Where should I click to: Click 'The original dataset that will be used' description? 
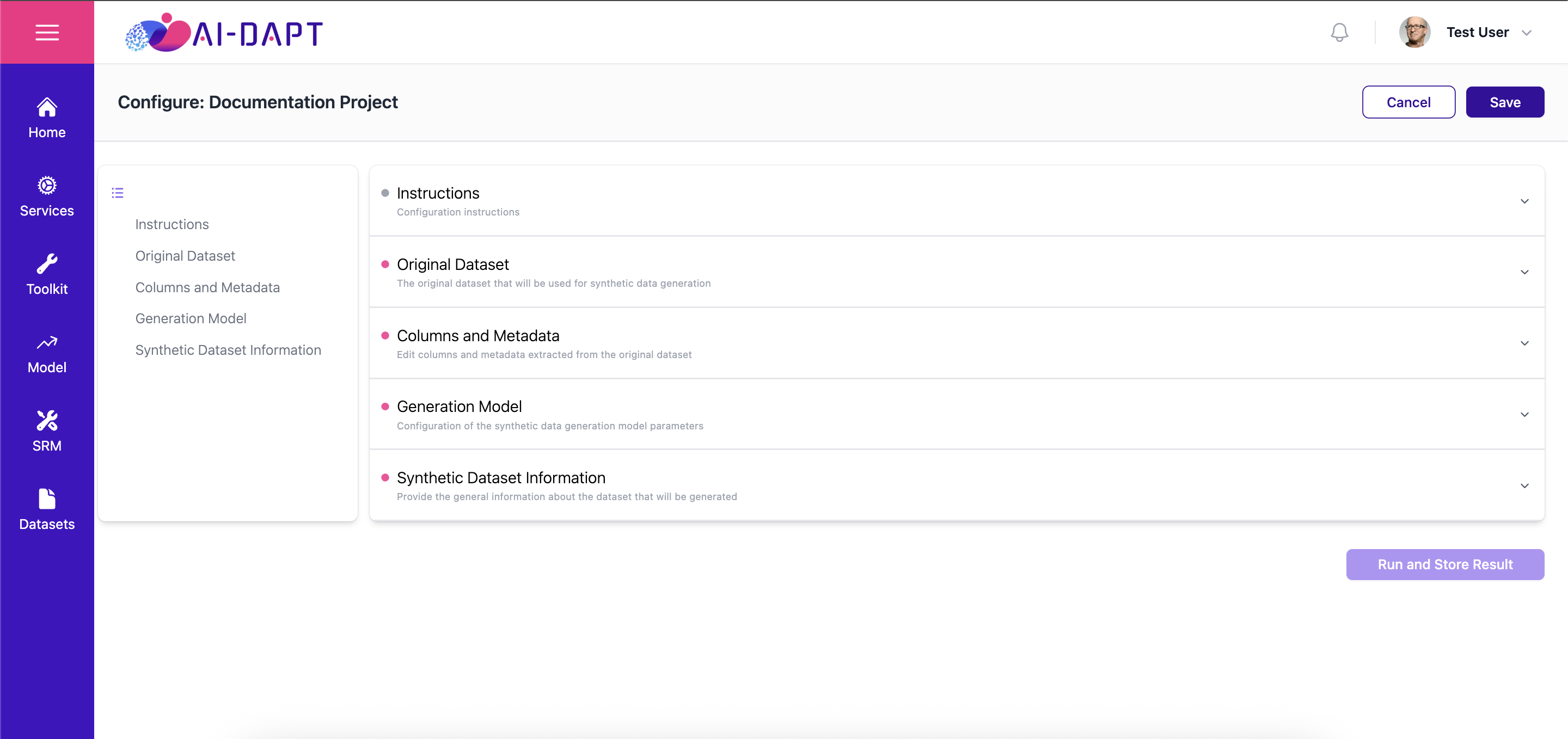click(553, 284)
